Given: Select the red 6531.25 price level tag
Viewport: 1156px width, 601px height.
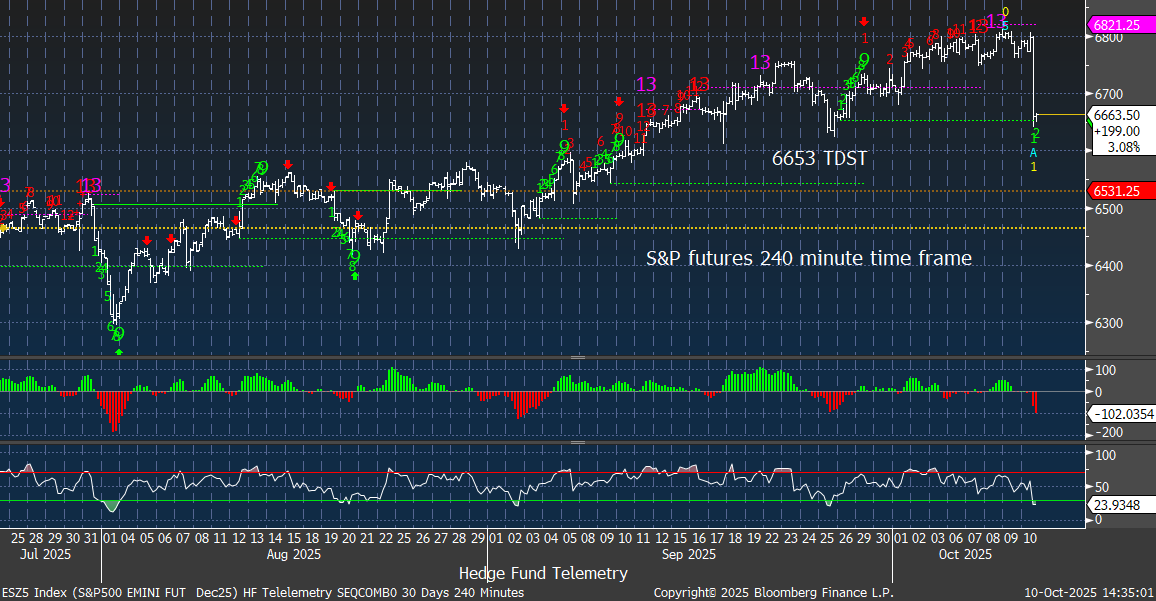Looking at the screenshot, I should pos(1118,191).
